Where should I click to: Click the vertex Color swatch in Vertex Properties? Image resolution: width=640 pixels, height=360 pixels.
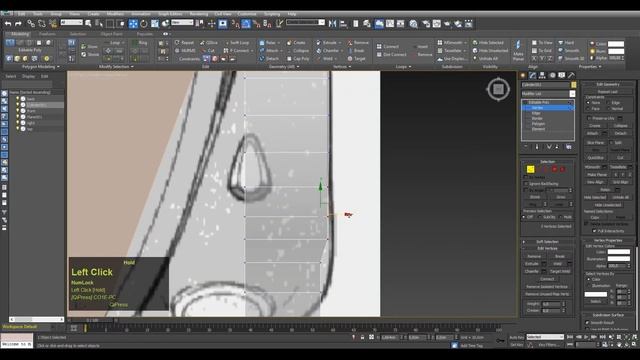618,252
